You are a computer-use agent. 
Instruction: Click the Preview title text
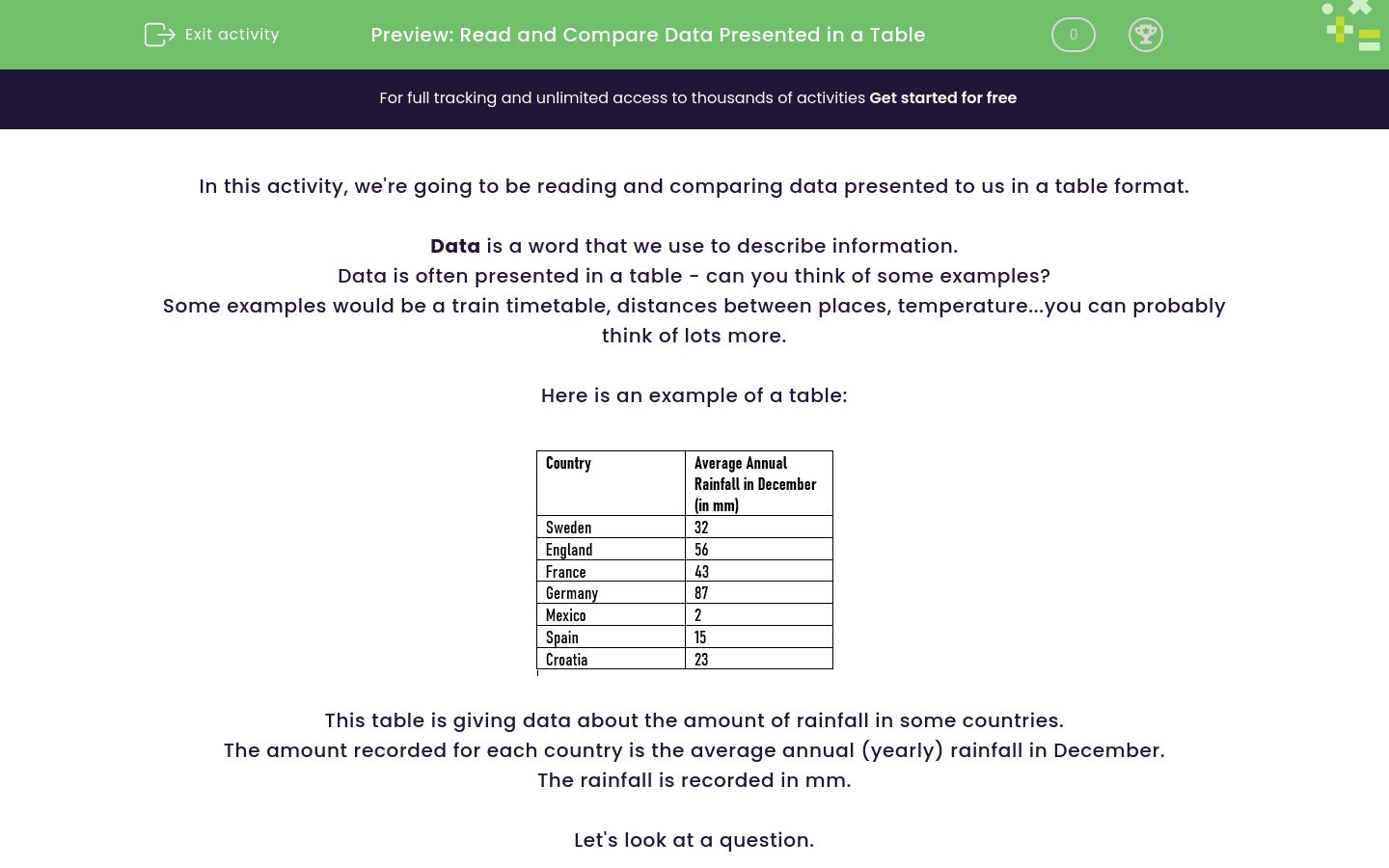(647, 35)
